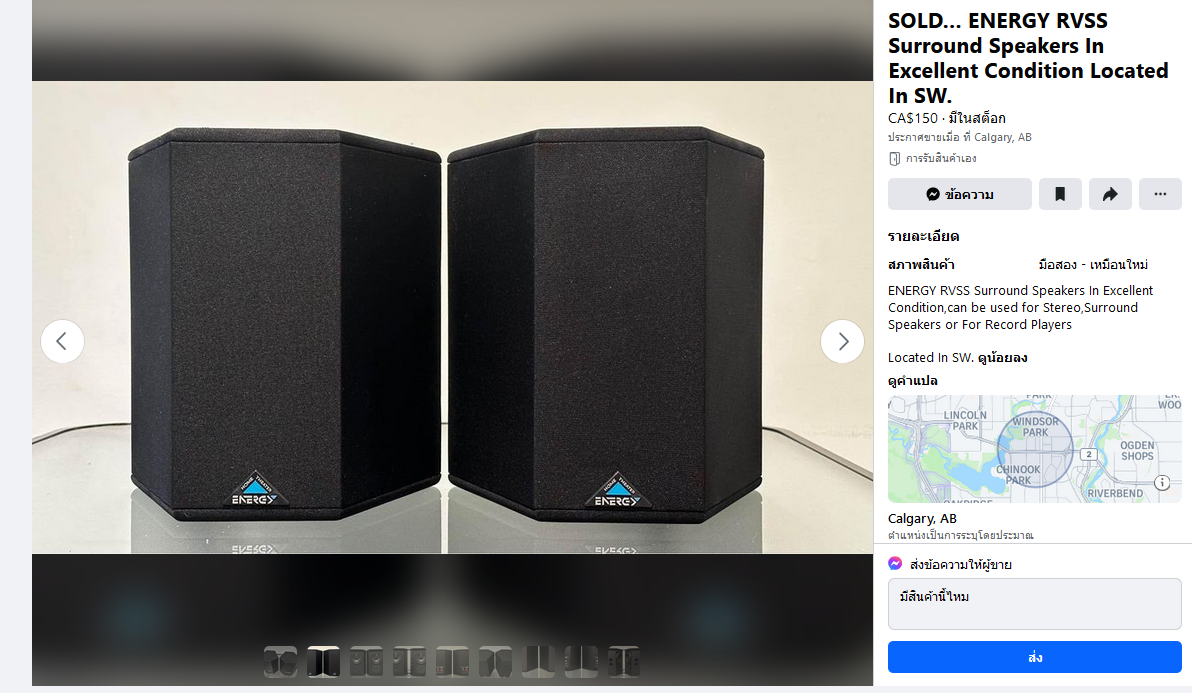Share the listing via the arrow icon
The image size is (1192, 693).
1110,195
